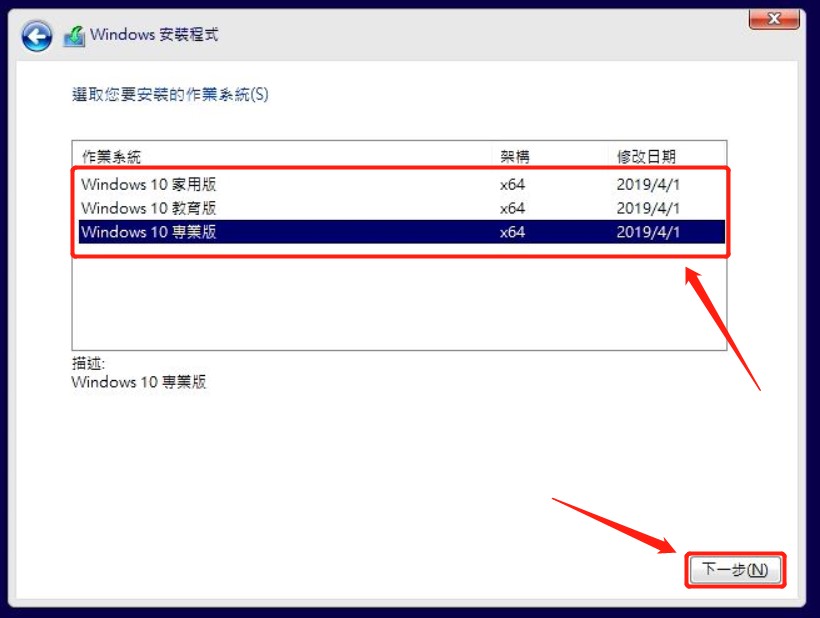820x618 pixels.
Task: Click the 架構 column header
Action: click(x=515, y=156)
